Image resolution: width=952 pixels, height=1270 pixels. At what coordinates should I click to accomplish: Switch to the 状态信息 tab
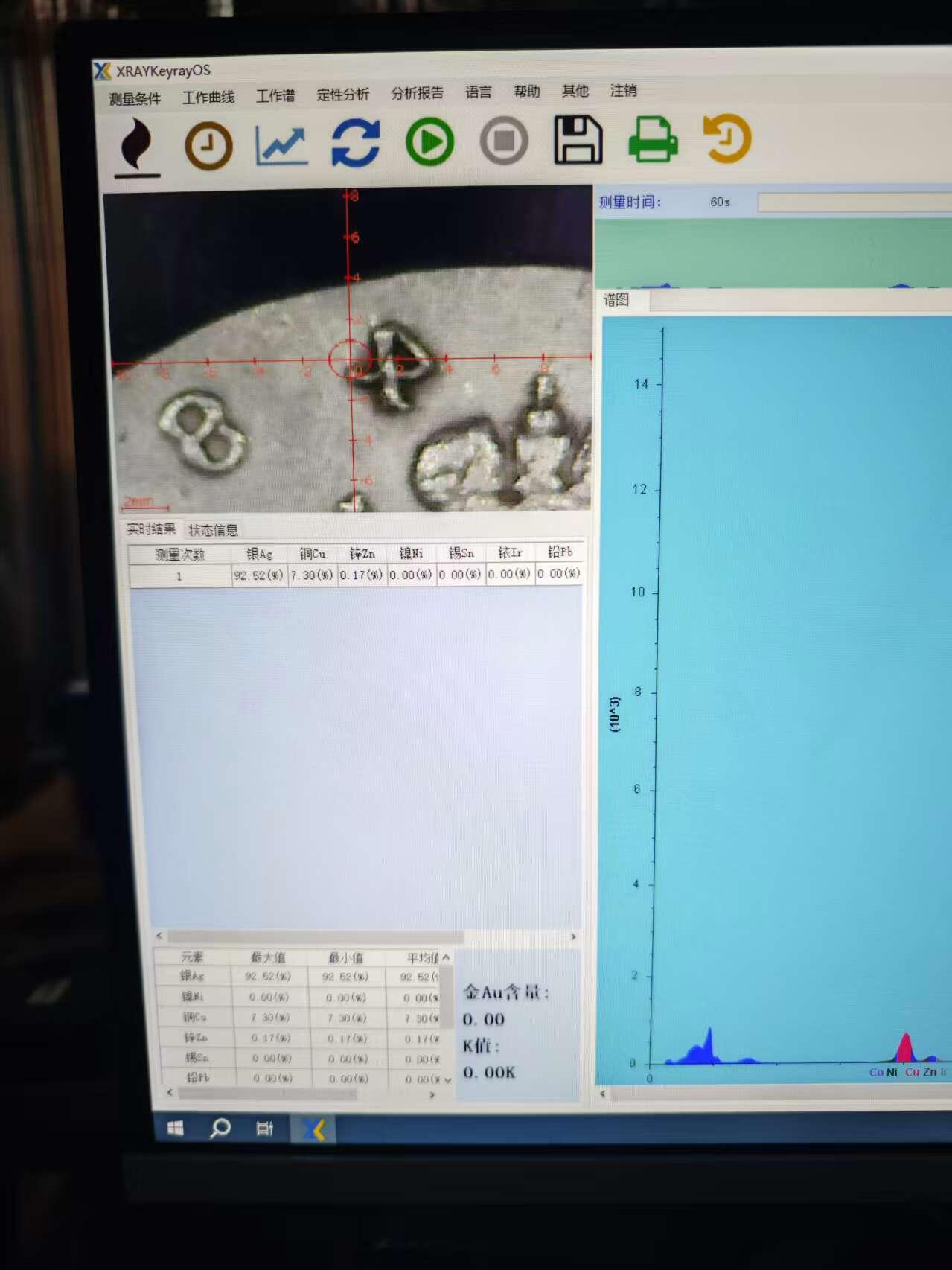point(213,530)
